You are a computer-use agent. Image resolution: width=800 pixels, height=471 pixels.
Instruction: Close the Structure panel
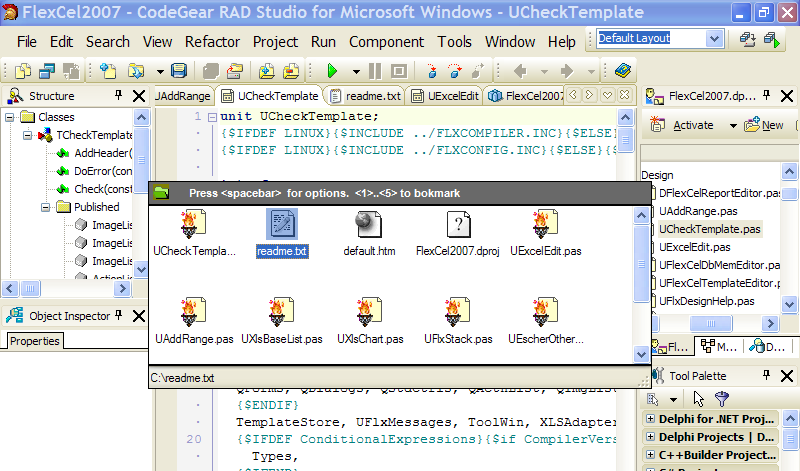click(x=139, y=95)
